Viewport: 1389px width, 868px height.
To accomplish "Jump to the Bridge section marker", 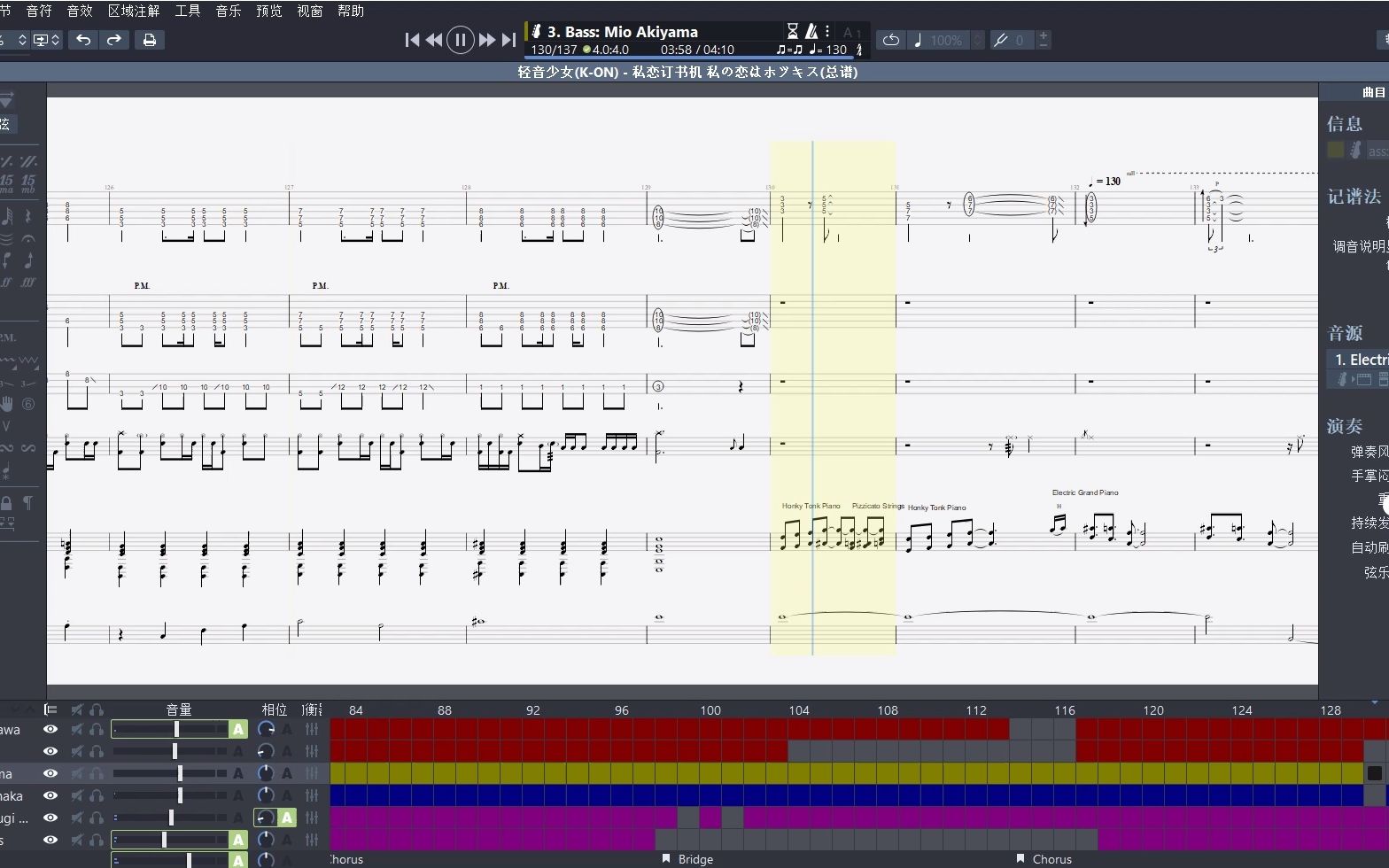I will 688,859.
